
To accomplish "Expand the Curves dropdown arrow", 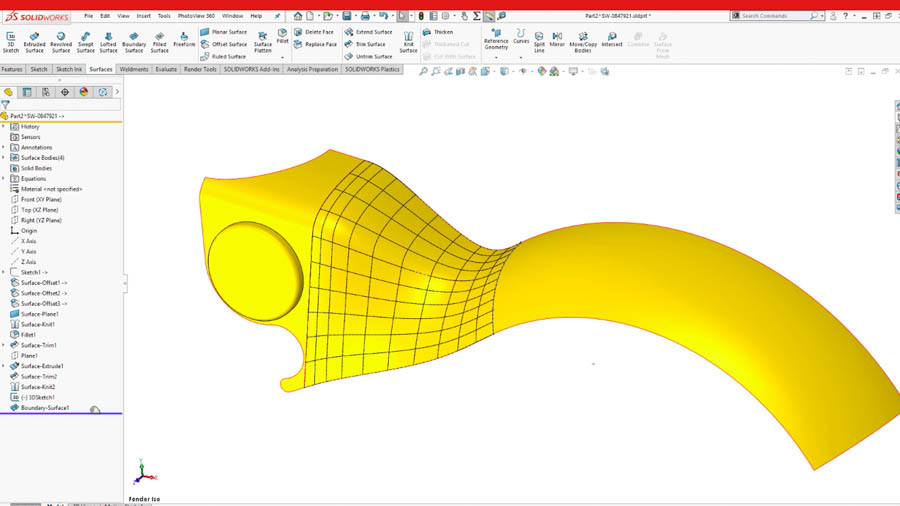I will click(x=521, y=57).
